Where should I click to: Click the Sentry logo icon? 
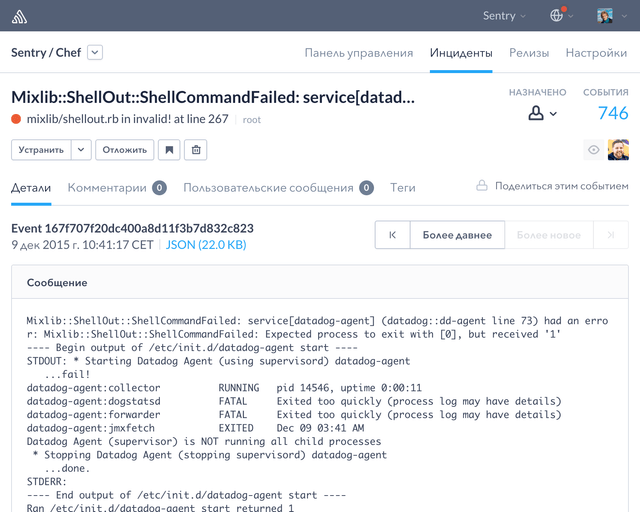point(19,16)
